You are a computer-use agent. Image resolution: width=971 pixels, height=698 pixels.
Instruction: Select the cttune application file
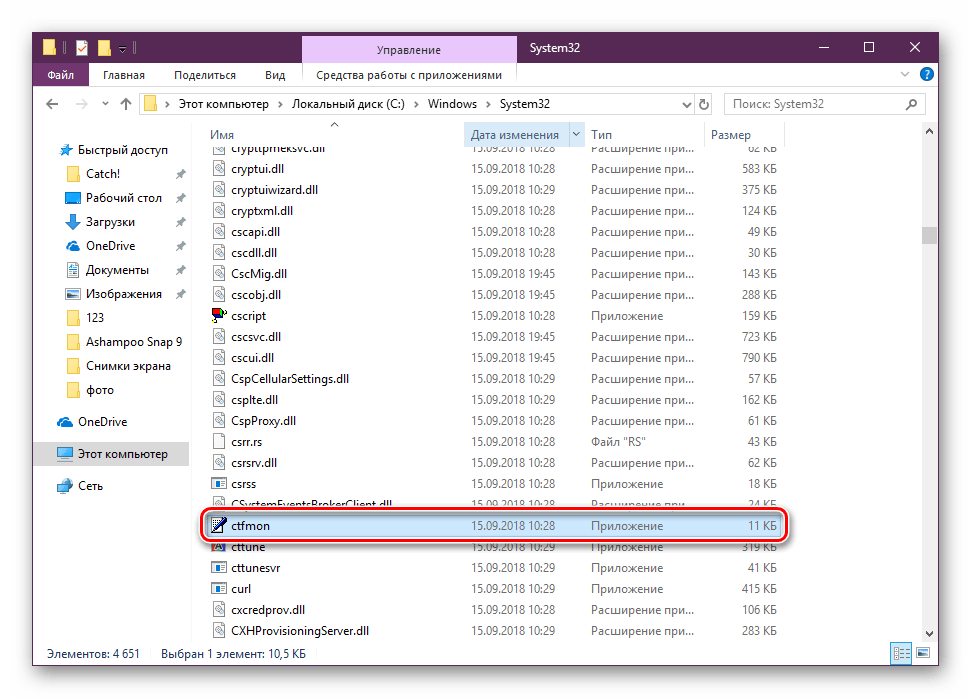pos(247,548)
